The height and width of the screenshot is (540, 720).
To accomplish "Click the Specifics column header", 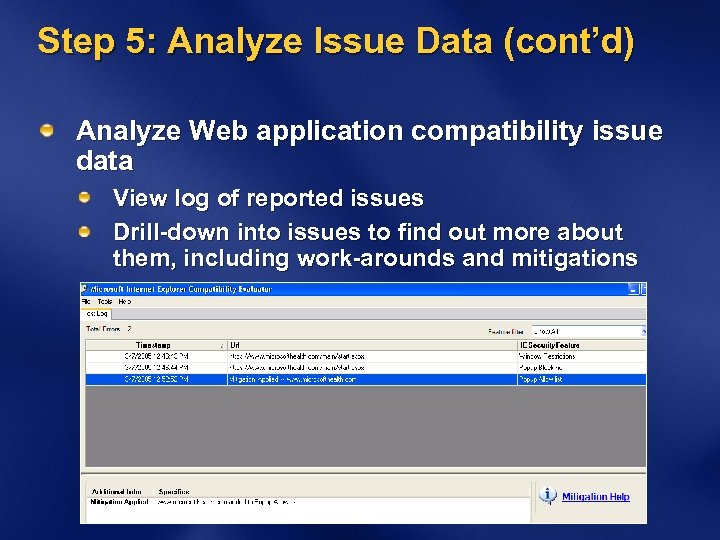I will click(174, 492).
